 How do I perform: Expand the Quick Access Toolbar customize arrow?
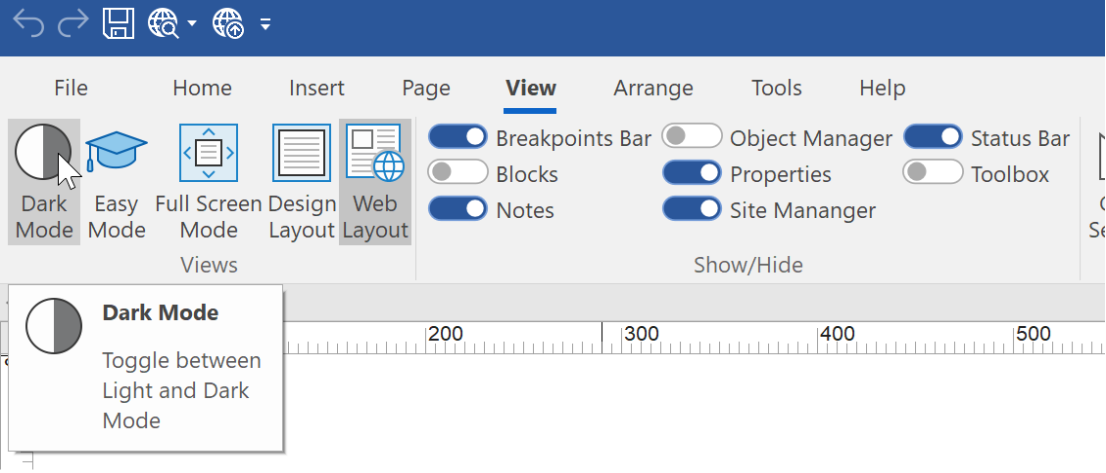point(265,25)
